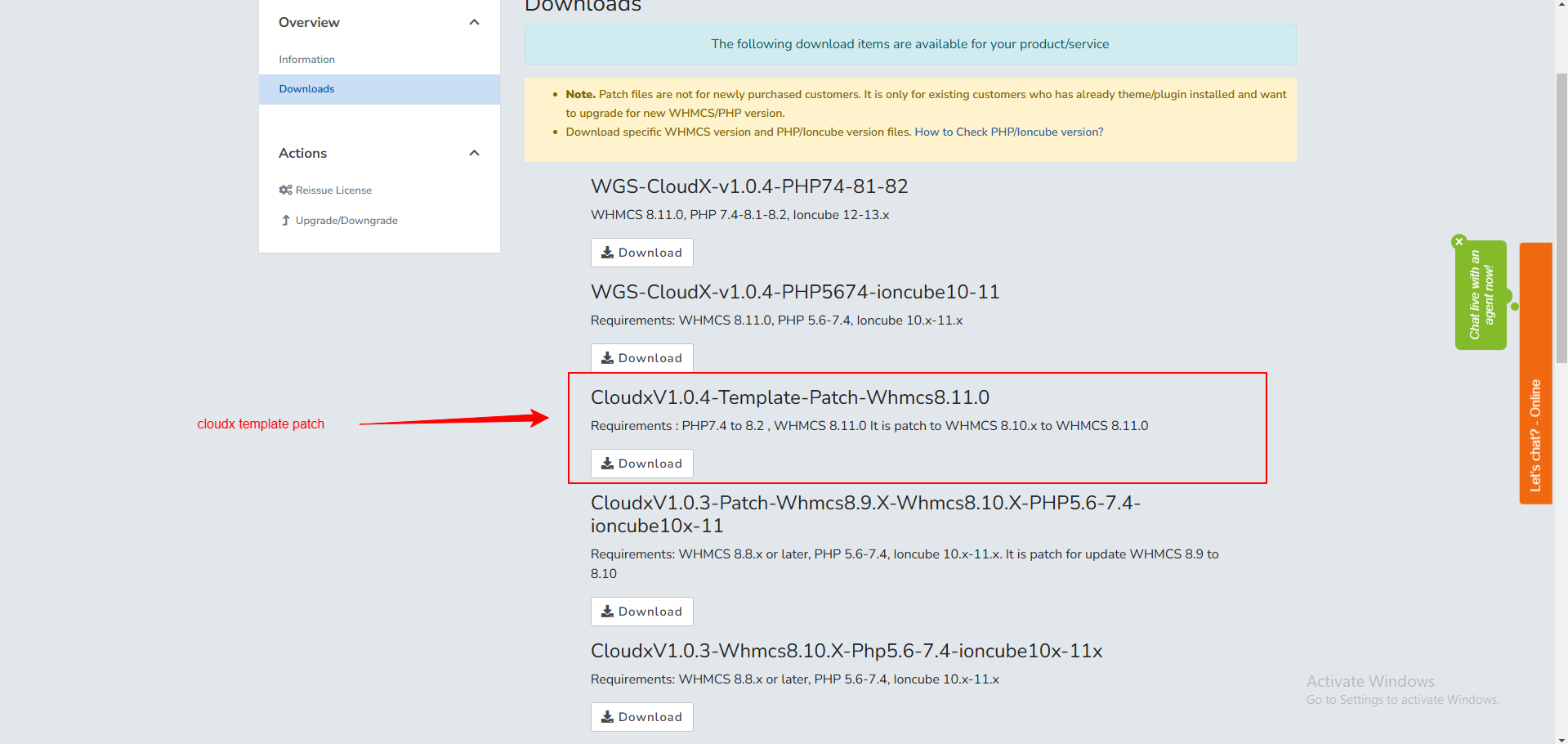
Task: Click the Overview section header title
Action: point(309,22)
